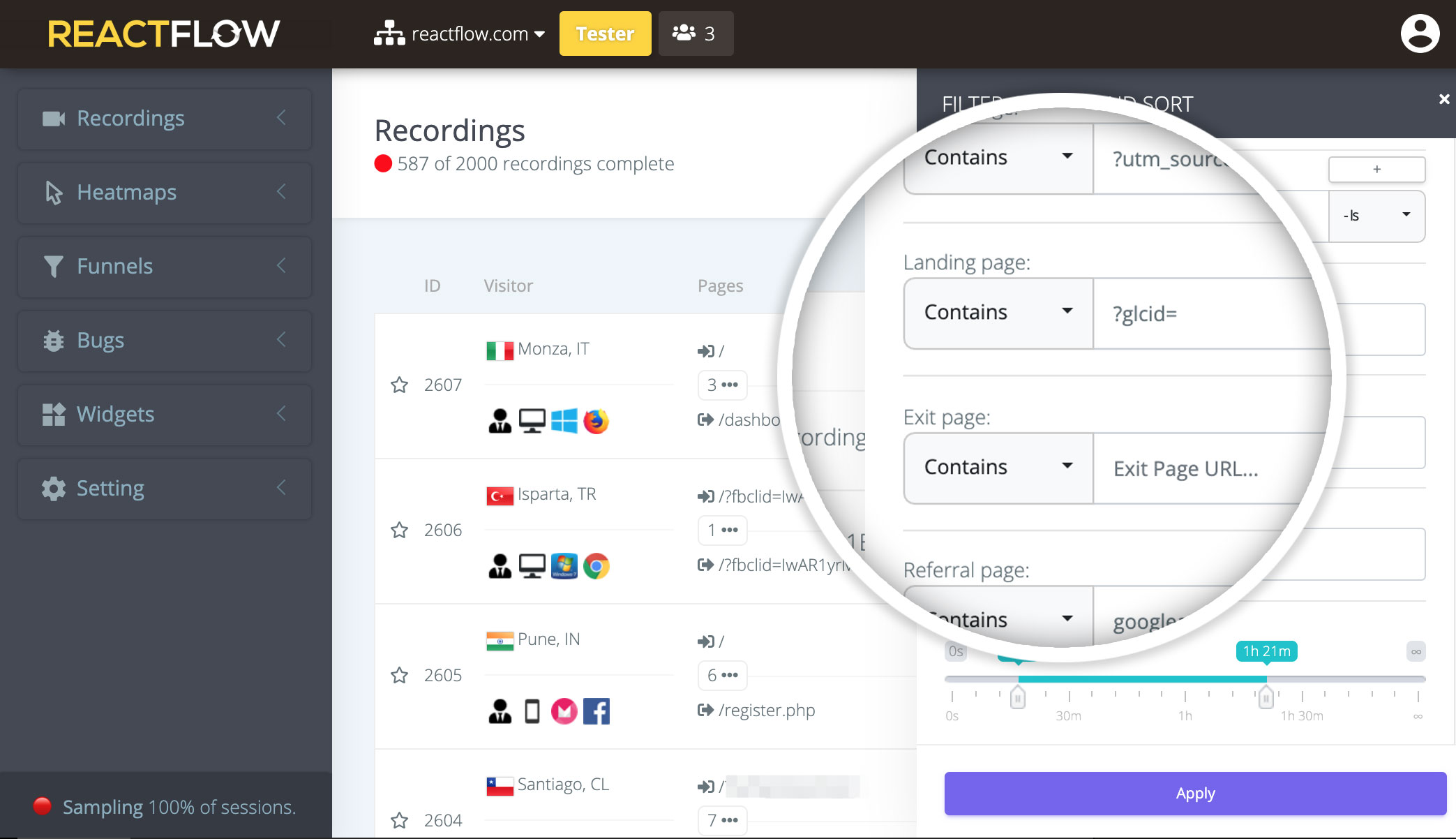Click the Italy flag for Monza visitor
The image size is (1456, 839).
500,350
